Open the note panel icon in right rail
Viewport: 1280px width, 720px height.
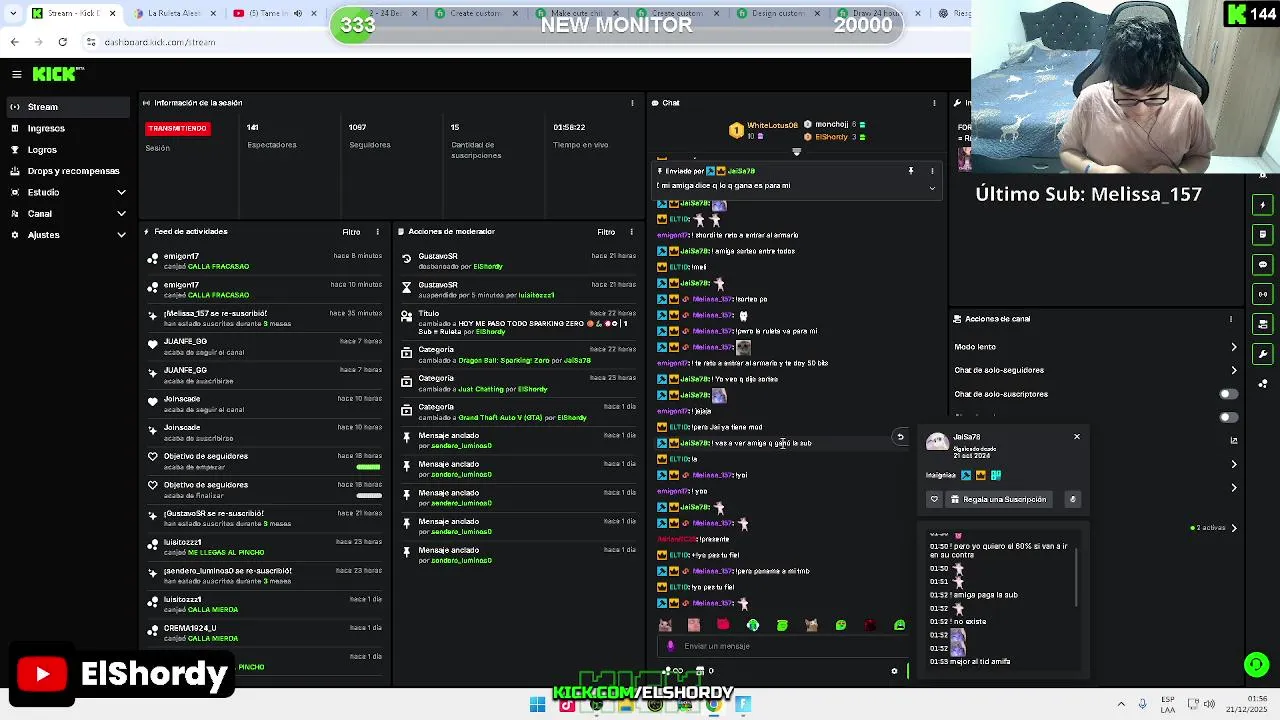coord(1263,234)
